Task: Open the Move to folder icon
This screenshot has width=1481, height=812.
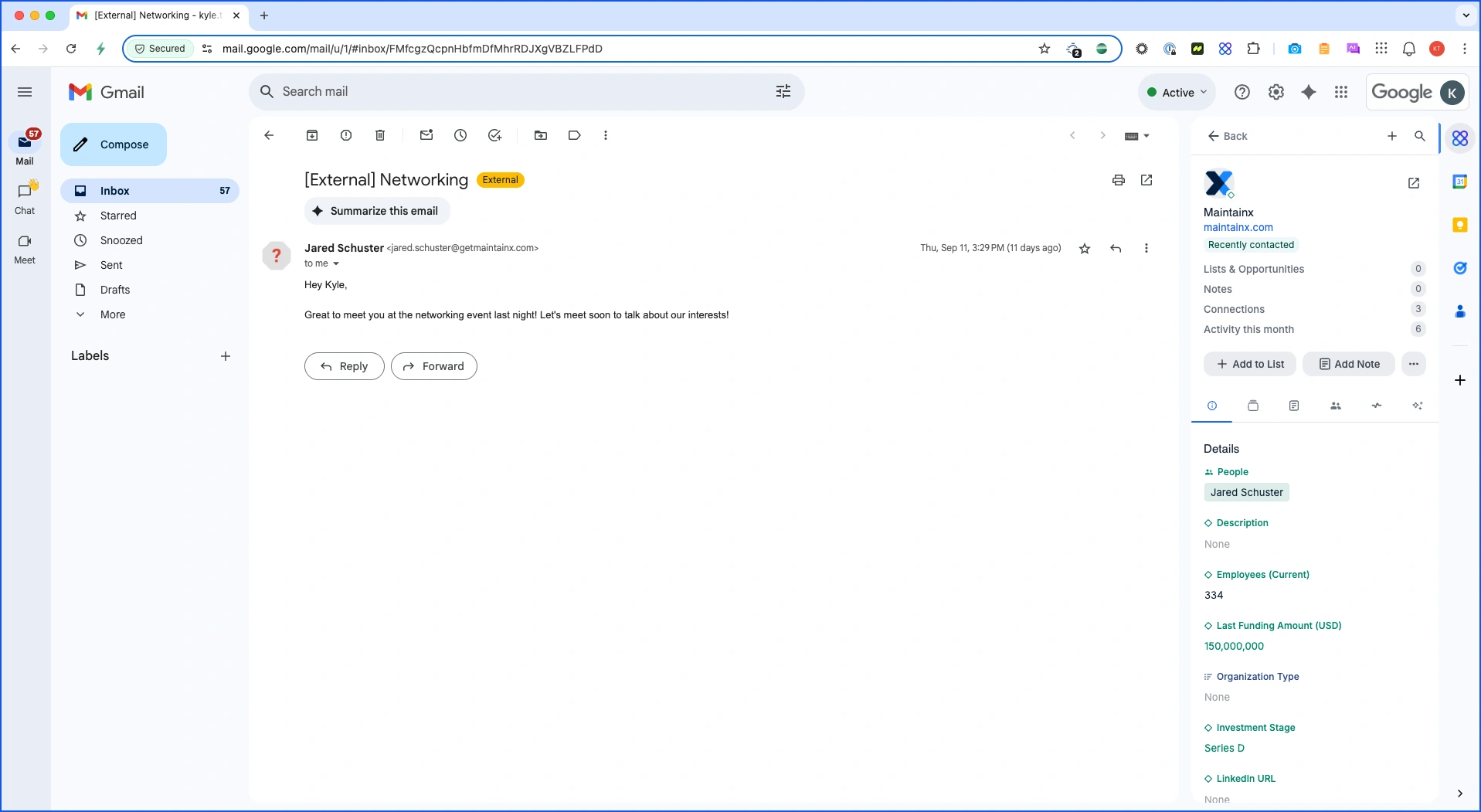Action: point(541,135)
